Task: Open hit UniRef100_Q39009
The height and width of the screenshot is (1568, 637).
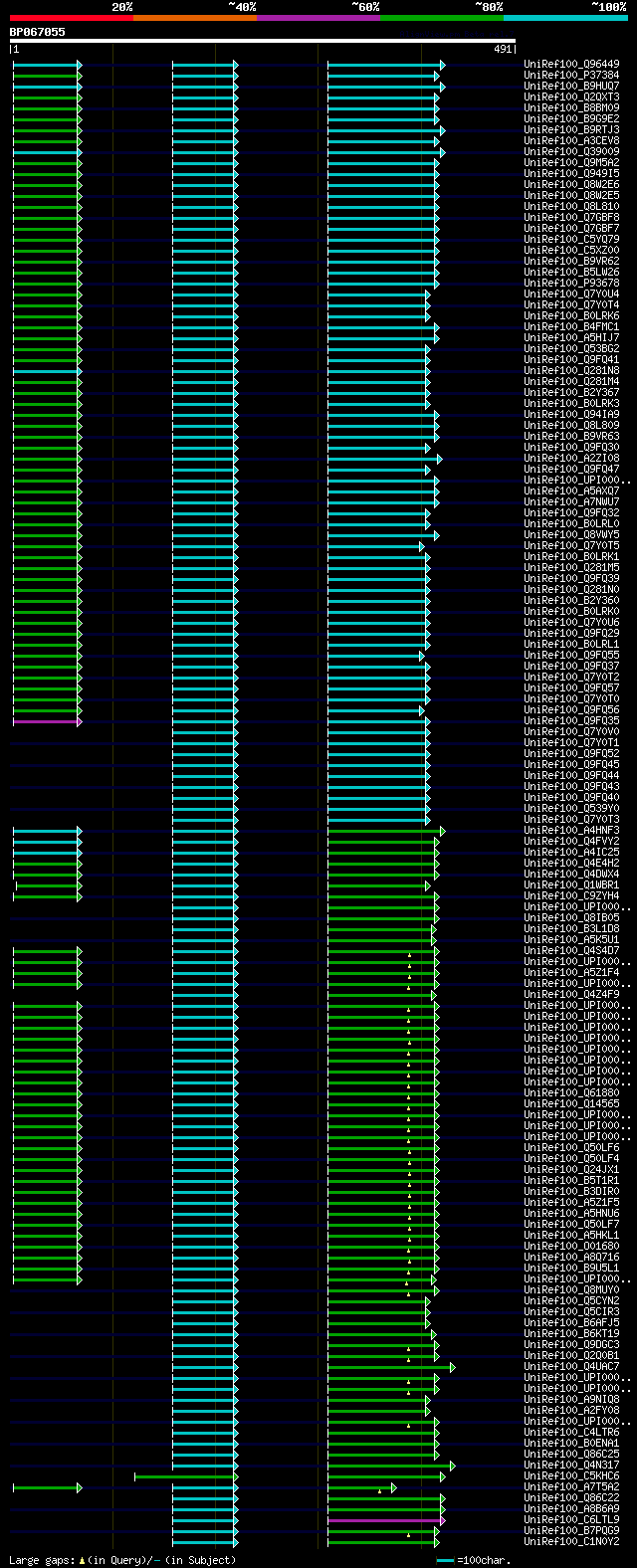Action: [571, 151]
